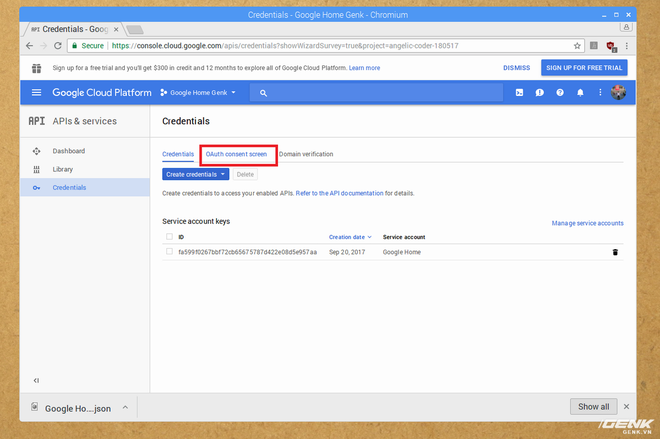Open Cloud Platform vertical dots menu
The image size is (660, 439).
click(x=600, y=92)
